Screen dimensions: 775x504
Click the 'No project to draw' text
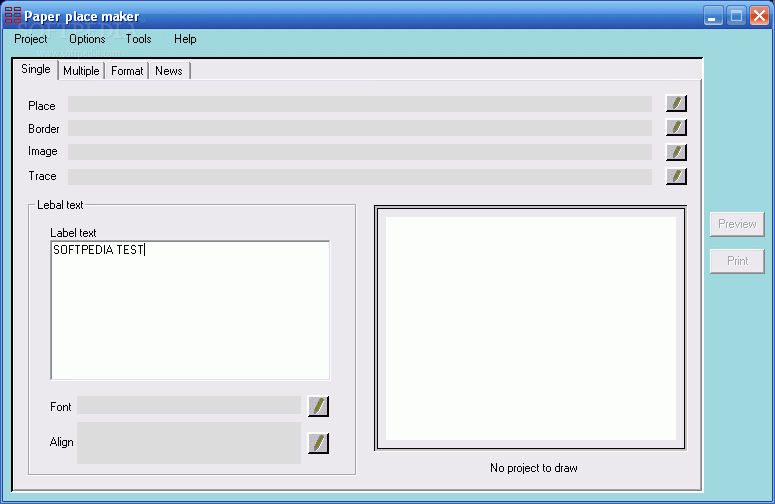(534, 468)
